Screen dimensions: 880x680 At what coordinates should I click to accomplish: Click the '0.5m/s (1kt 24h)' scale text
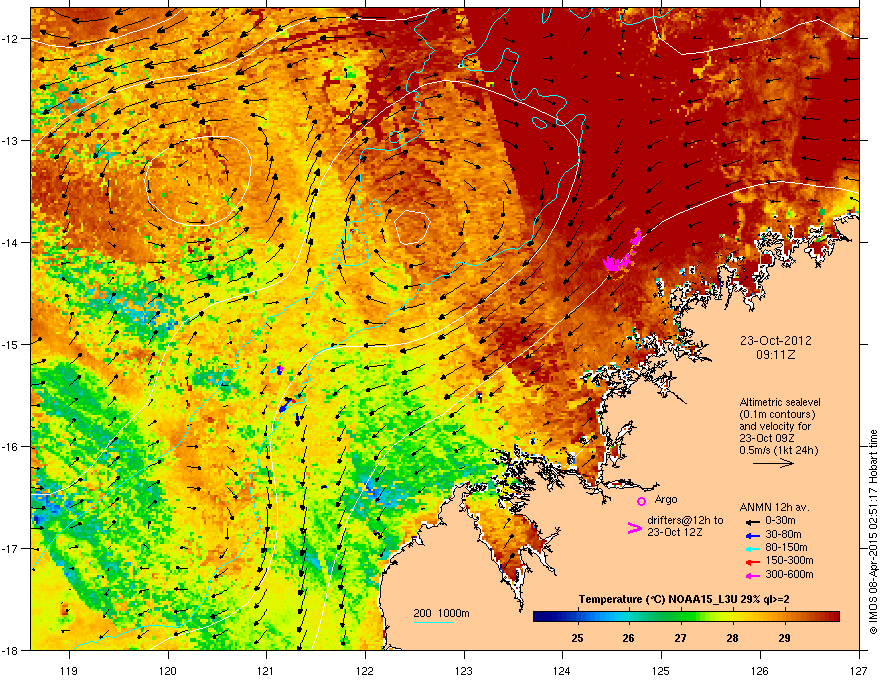pyautogui.click(x=778, y=450)
